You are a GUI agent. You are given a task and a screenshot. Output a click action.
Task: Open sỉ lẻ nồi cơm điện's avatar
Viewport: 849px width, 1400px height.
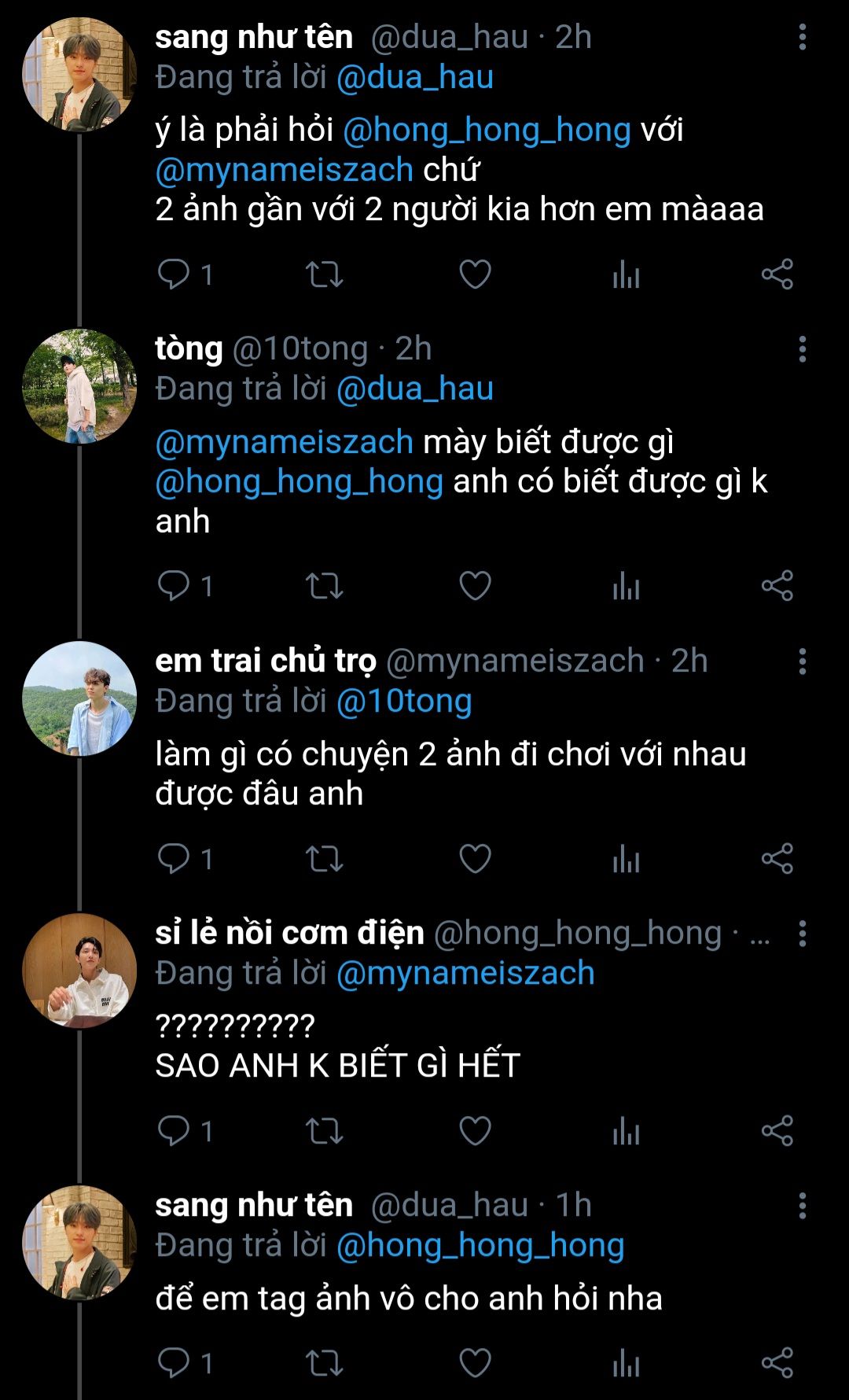coord(79,971)
